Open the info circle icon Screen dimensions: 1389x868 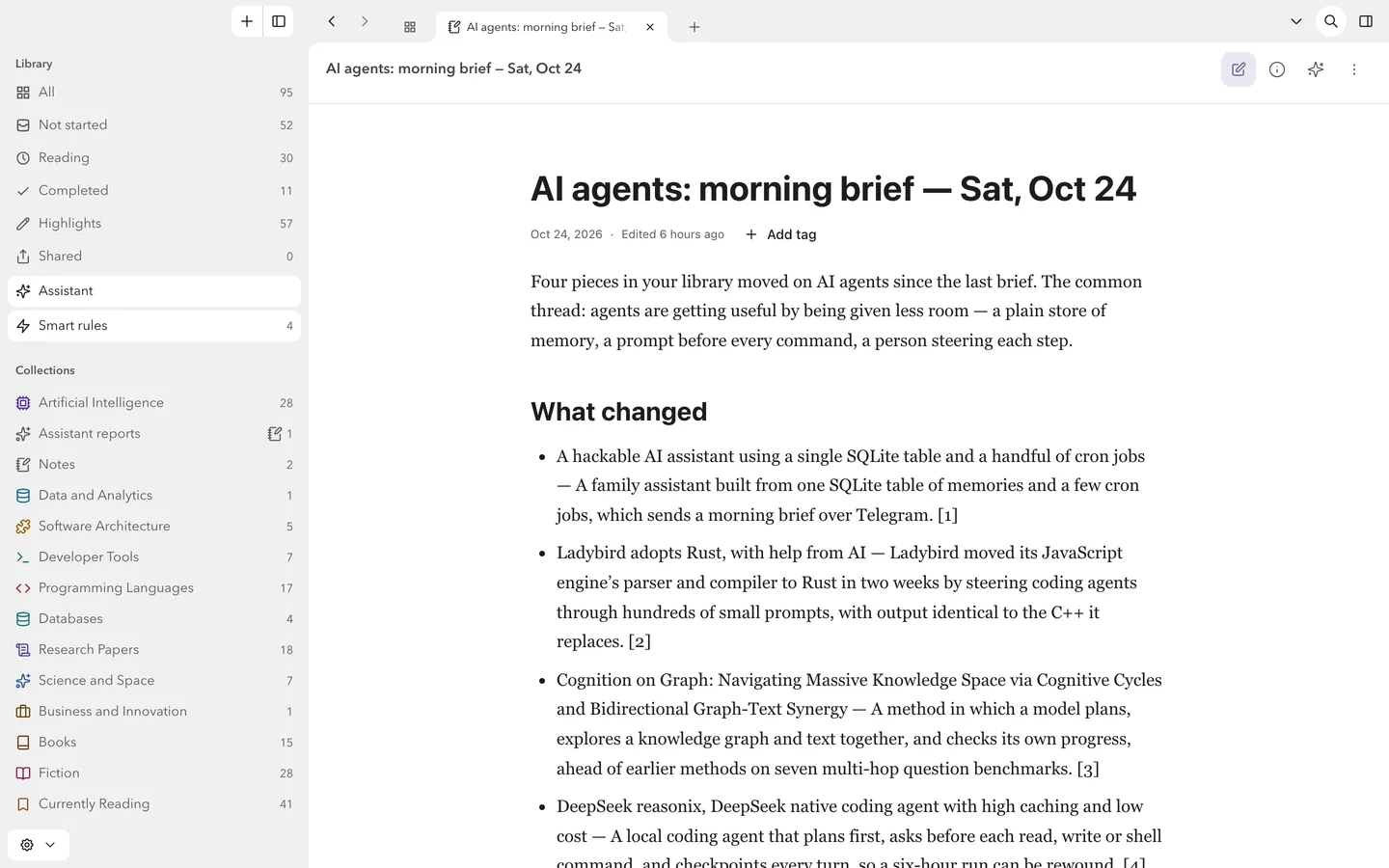point(1277,69)
